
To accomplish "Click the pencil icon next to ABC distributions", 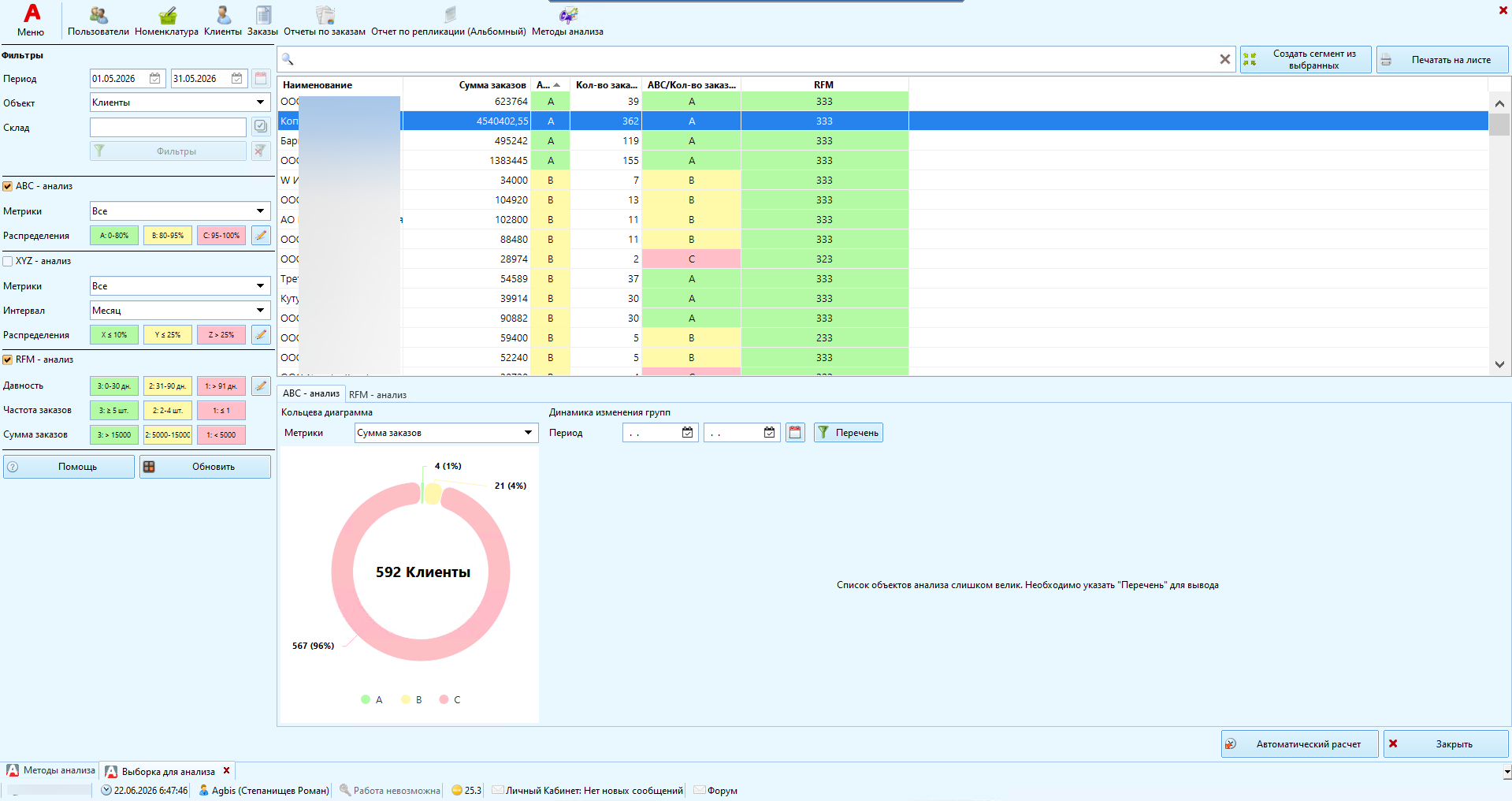I will point(261,235).
